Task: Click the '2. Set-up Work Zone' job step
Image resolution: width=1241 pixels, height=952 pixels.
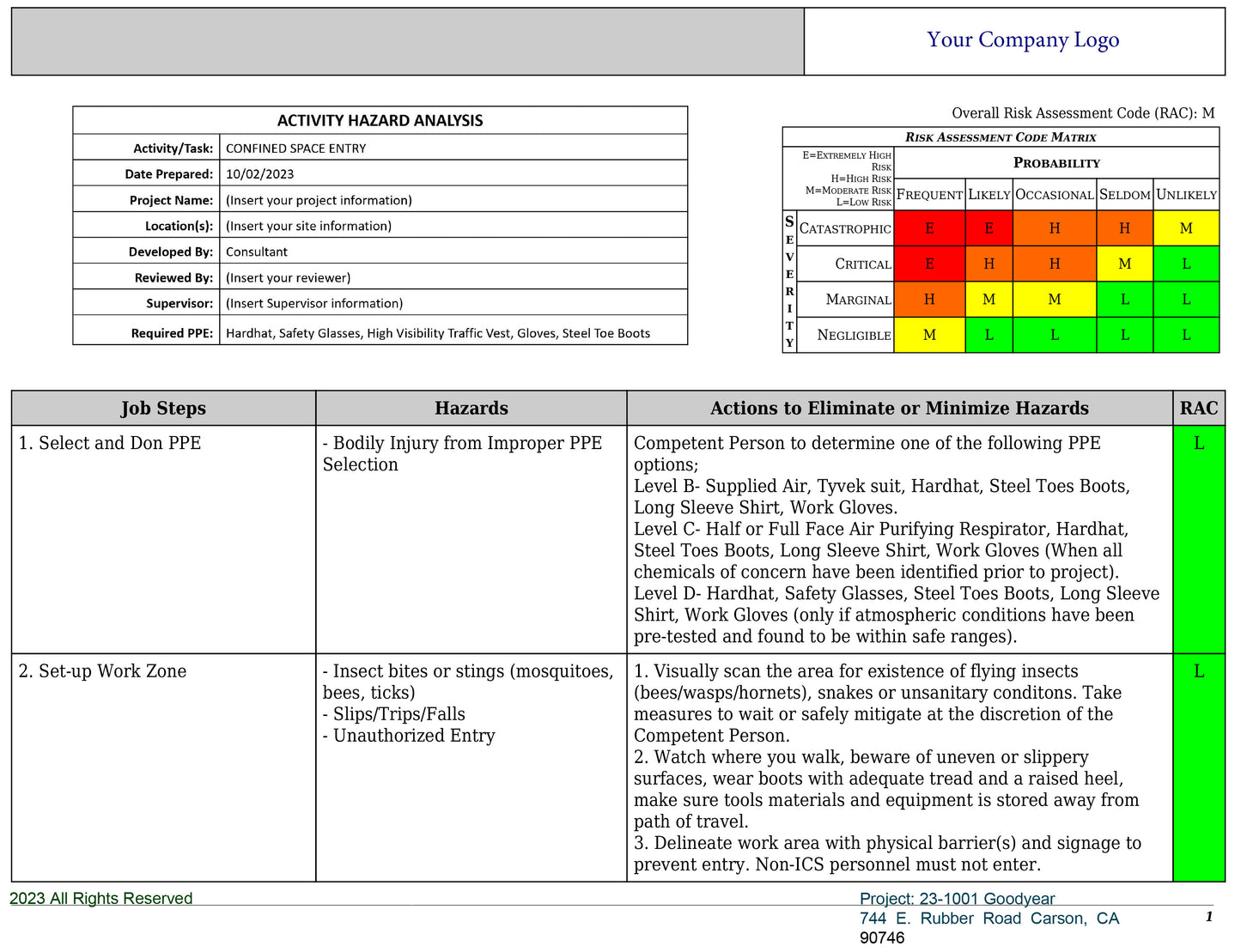Action: coord(102,671)
